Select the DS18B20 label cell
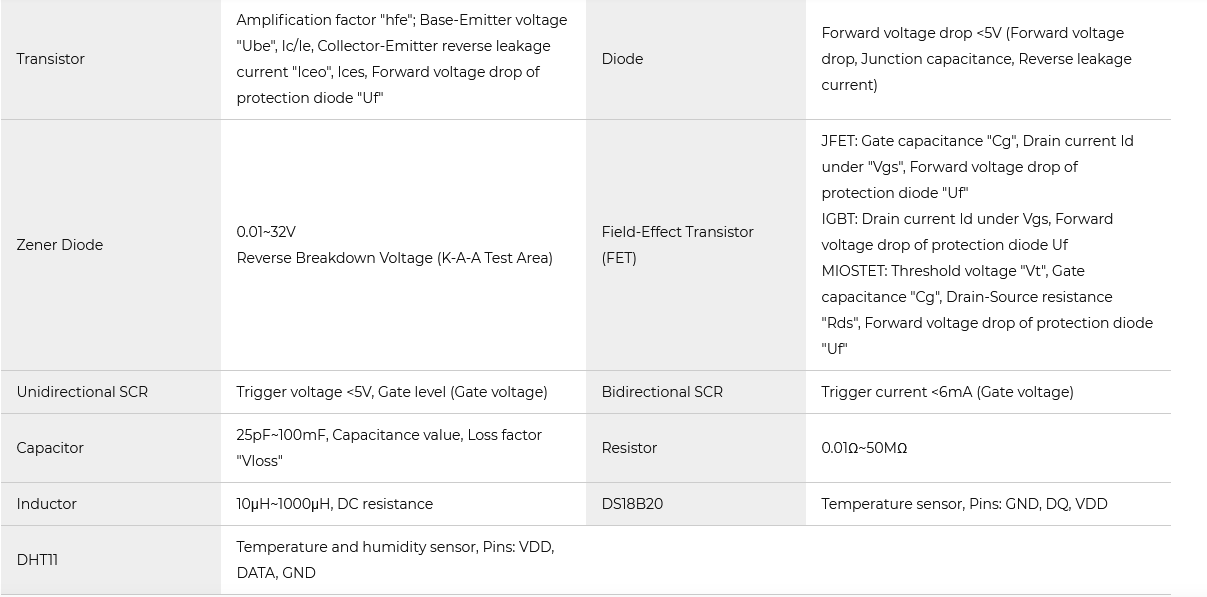The width and height of the screenshot is (1207, 597). click(x=632, y=504)
